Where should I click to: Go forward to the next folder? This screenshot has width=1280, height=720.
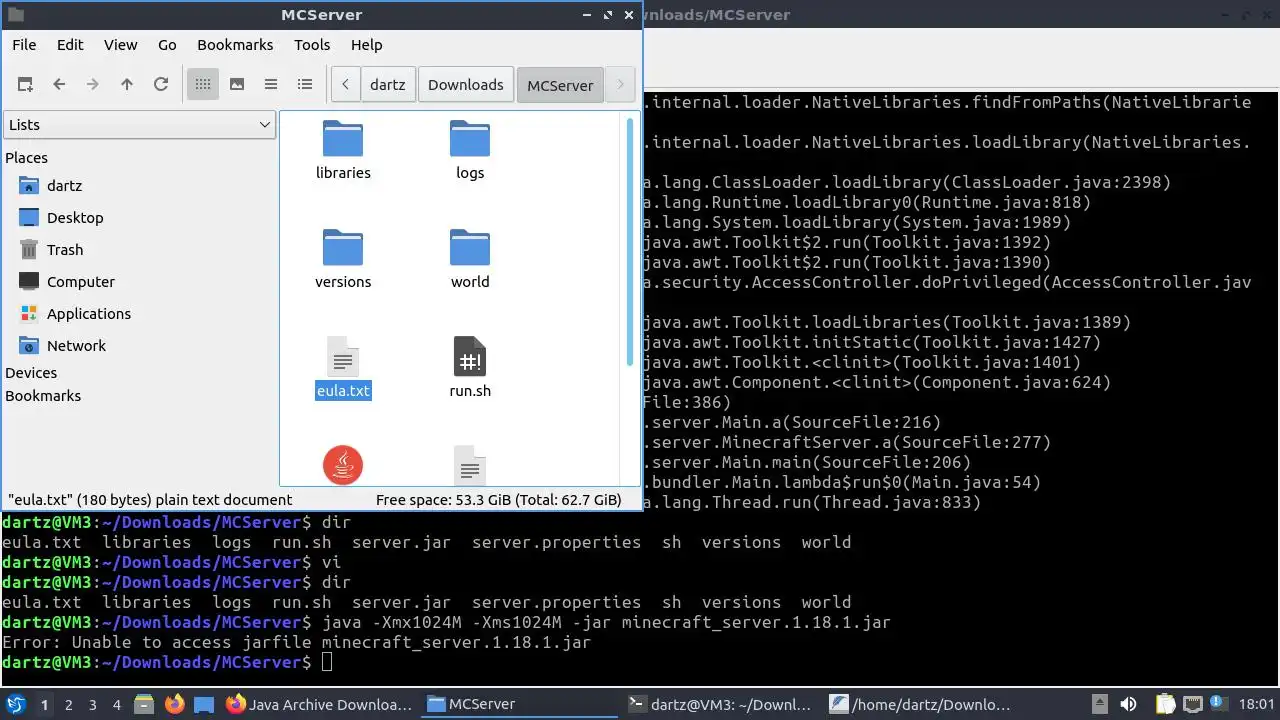click(x=93, y=85)
